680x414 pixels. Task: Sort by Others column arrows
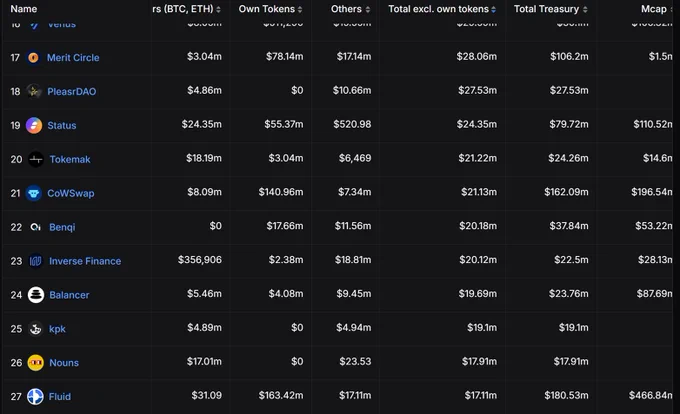point(368,10)
